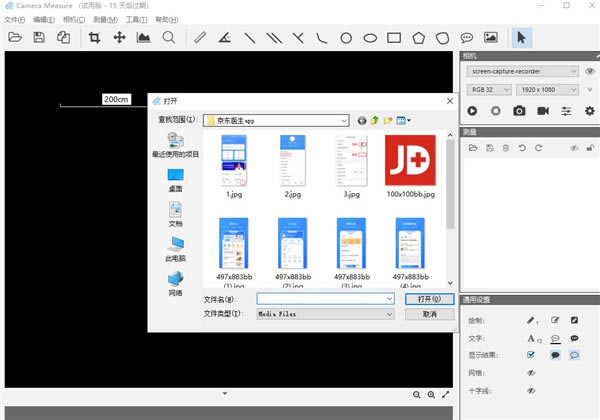The height and width of the screenshot is (420, 600).
Task: Select the crop tool in toolbar
Action: (95, 38)
